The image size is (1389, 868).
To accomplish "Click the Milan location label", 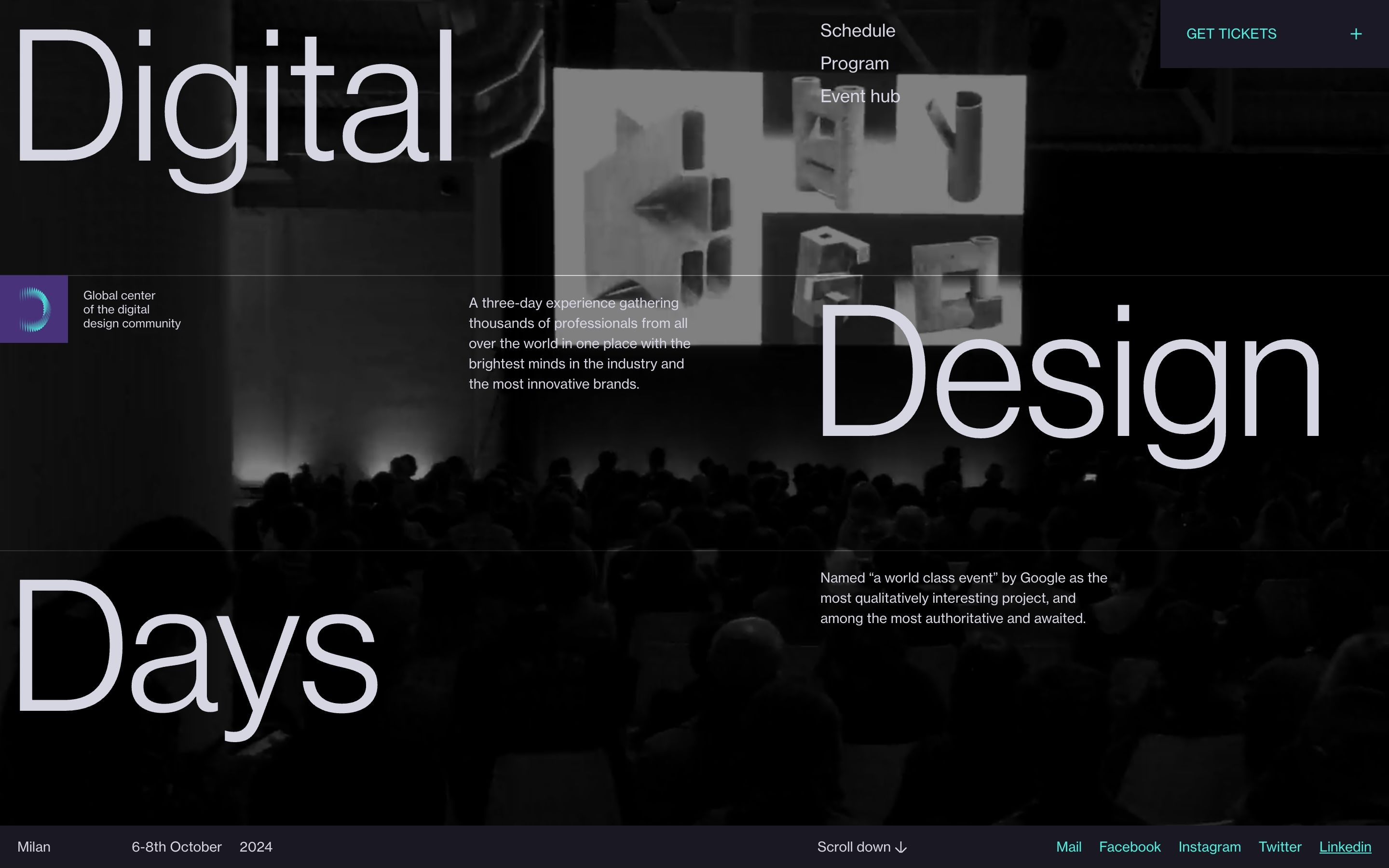I will tap(34, 847).
